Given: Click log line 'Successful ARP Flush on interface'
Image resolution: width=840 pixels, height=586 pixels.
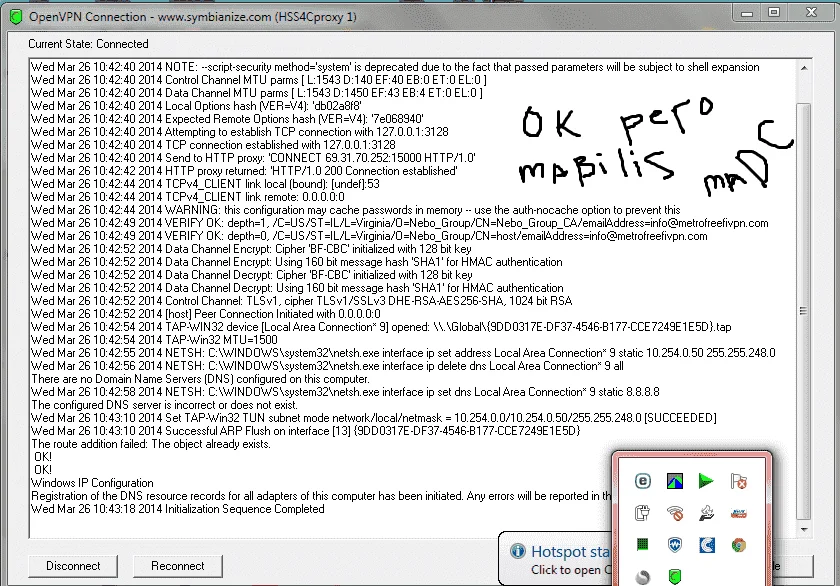Looking at the screenshot, I should (306, 431).
